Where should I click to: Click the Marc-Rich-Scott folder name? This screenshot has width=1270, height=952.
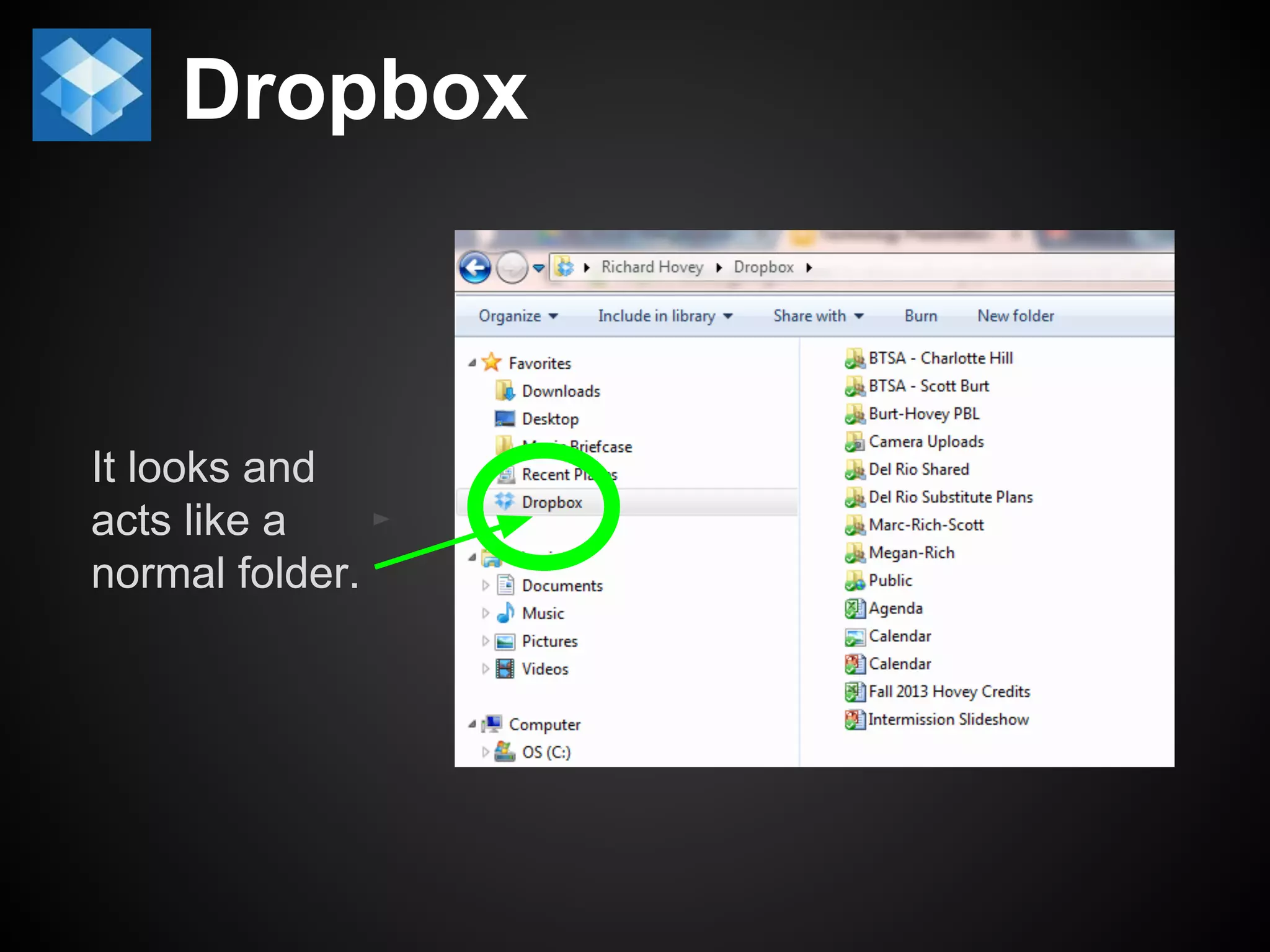click(926, 525)
